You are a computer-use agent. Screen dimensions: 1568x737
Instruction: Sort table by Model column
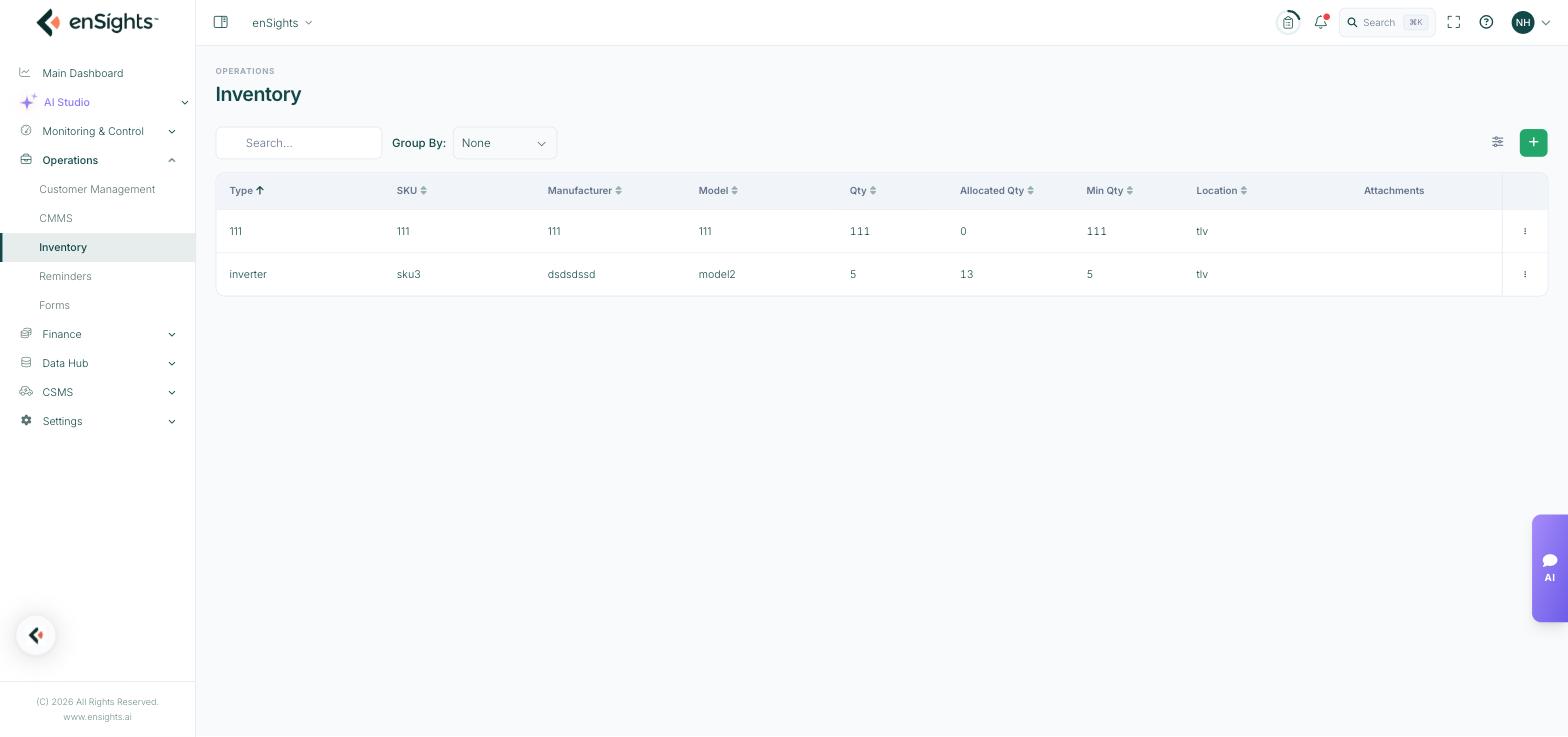[x=718, y=190]
